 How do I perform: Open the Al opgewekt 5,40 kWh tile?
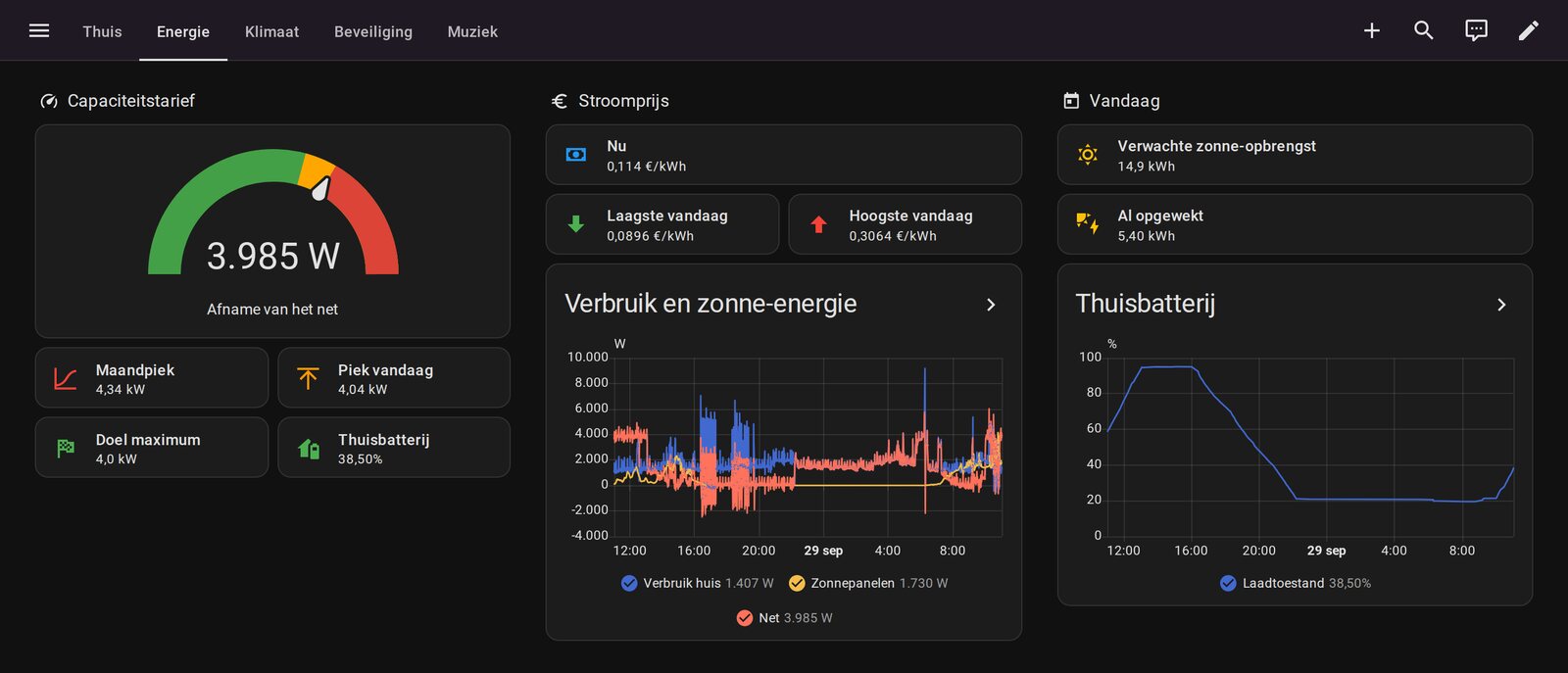coord(1295,224)
